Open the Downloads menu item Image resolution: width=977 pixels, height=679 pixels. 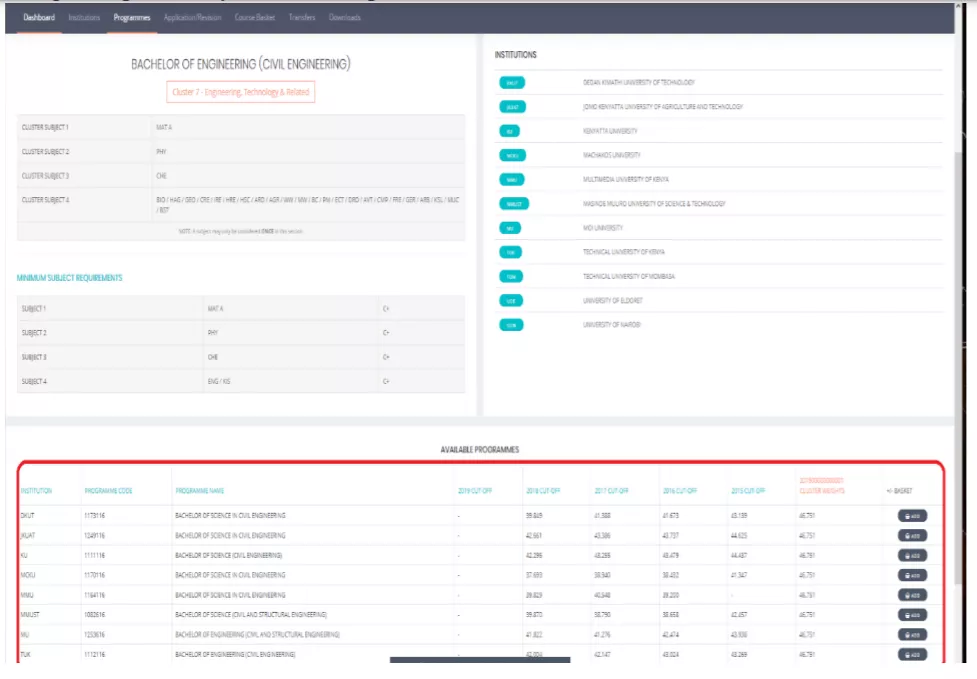coord(345,18)
